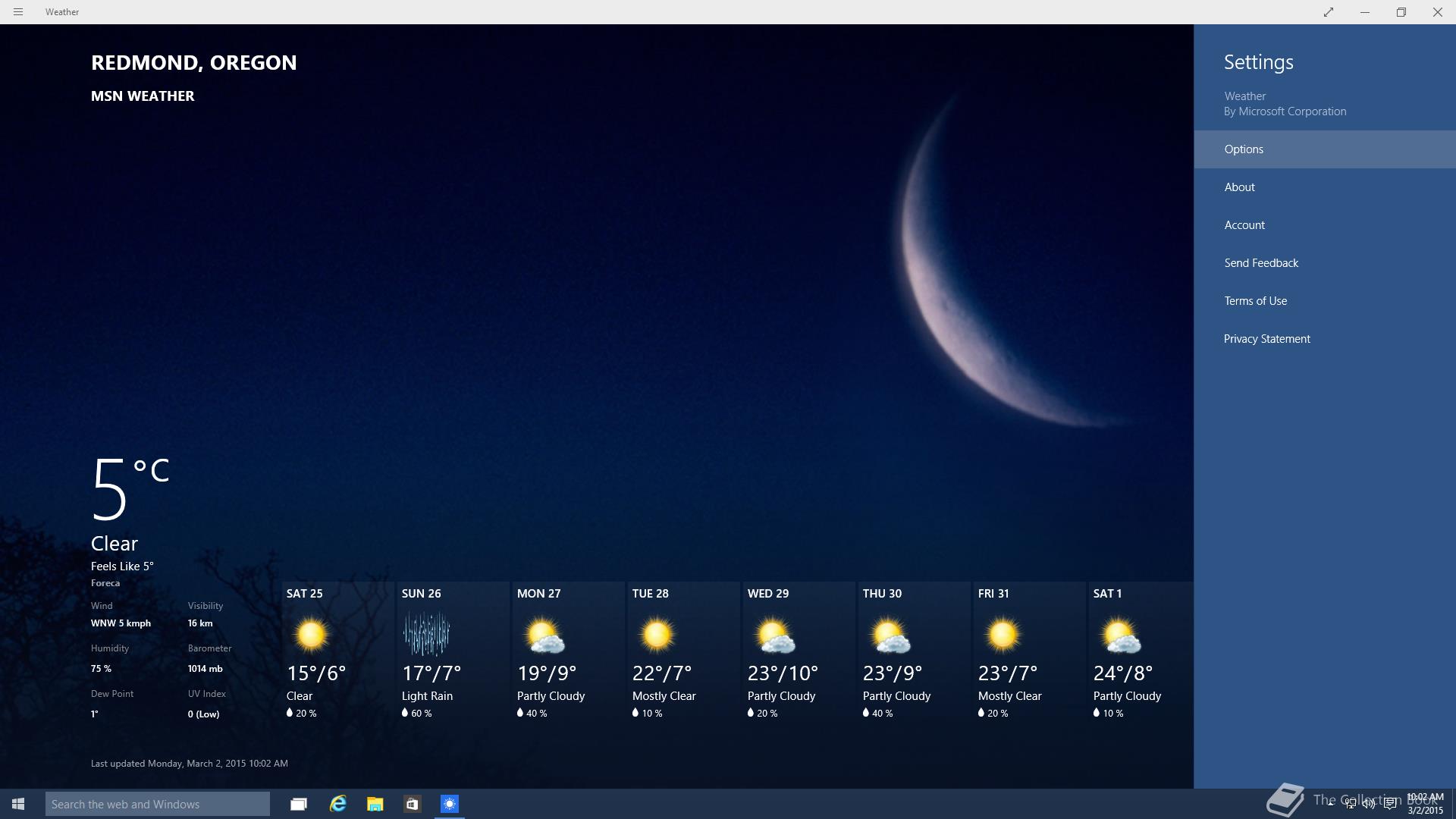Click the 17°/7° temperature for Sunday
The image size is (1456, 819).
(431, 673)
